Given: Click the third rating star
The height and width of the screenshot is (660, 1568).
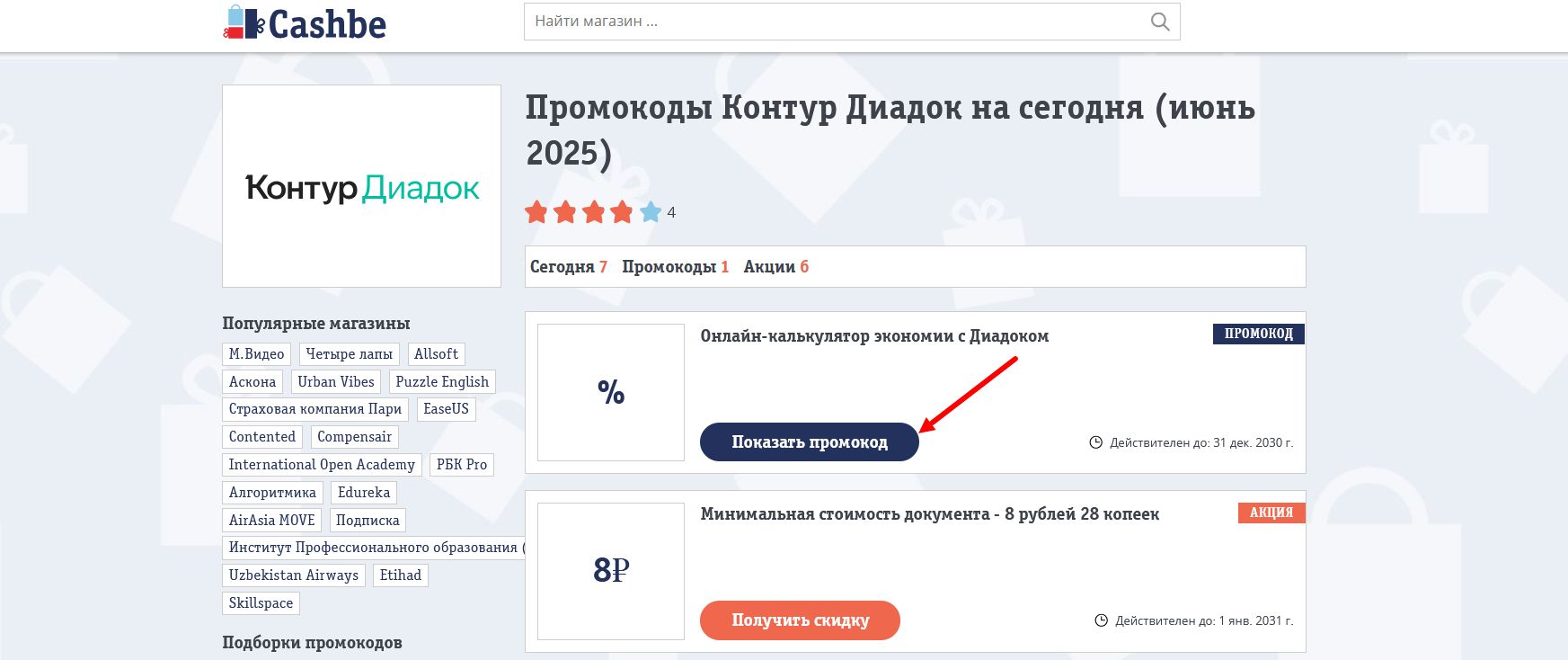Looking at the screenshot, I should coord(594,212).
